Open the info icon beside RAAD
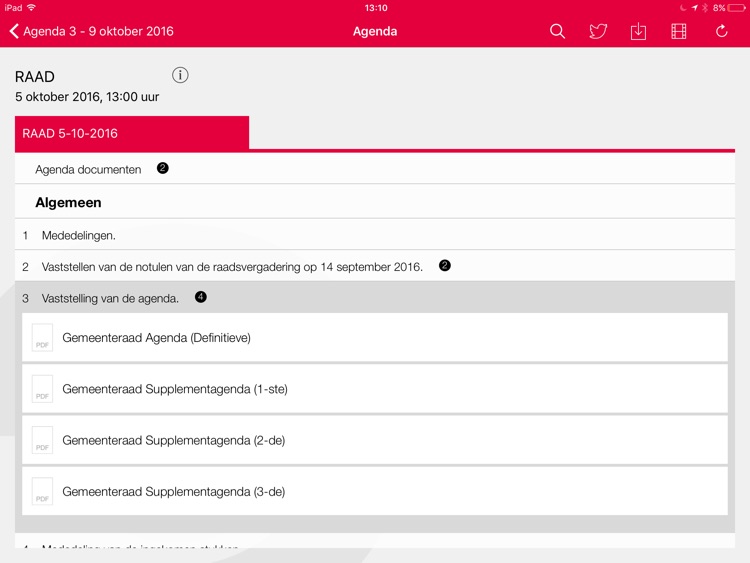The image size is (750, 563). point(180,75)
